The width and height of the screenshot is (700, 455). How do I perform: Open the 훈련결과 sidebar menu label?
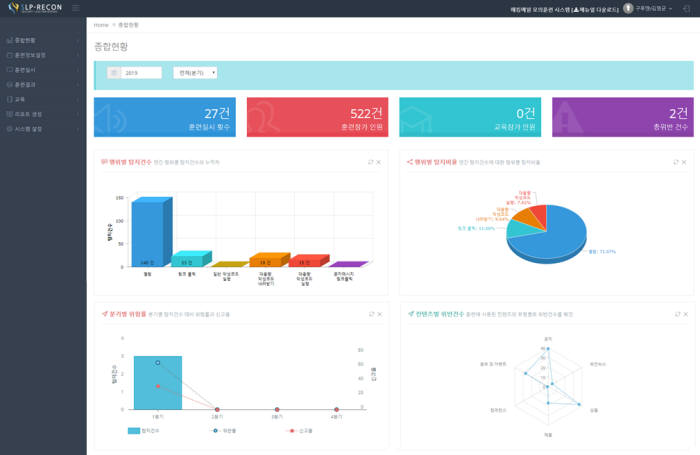click(25, 84)
